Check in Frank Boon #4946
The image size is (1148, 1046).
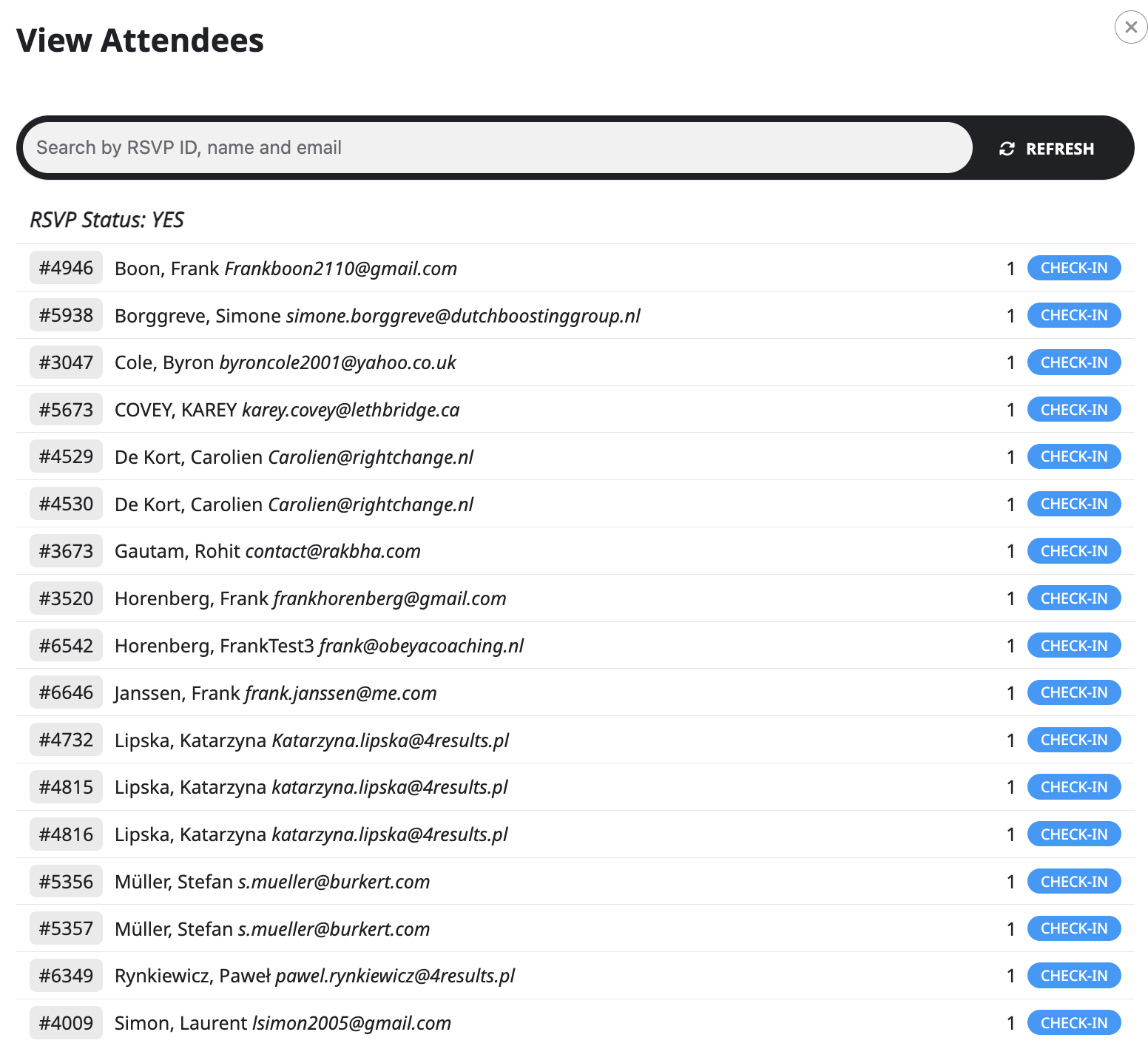1074,268
